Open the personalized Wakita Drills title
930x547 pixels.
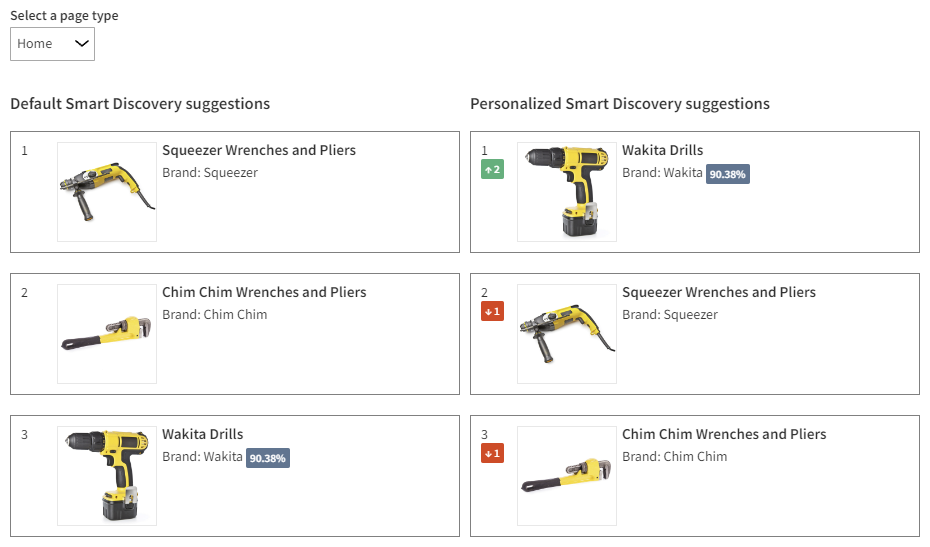coord(663,151)
